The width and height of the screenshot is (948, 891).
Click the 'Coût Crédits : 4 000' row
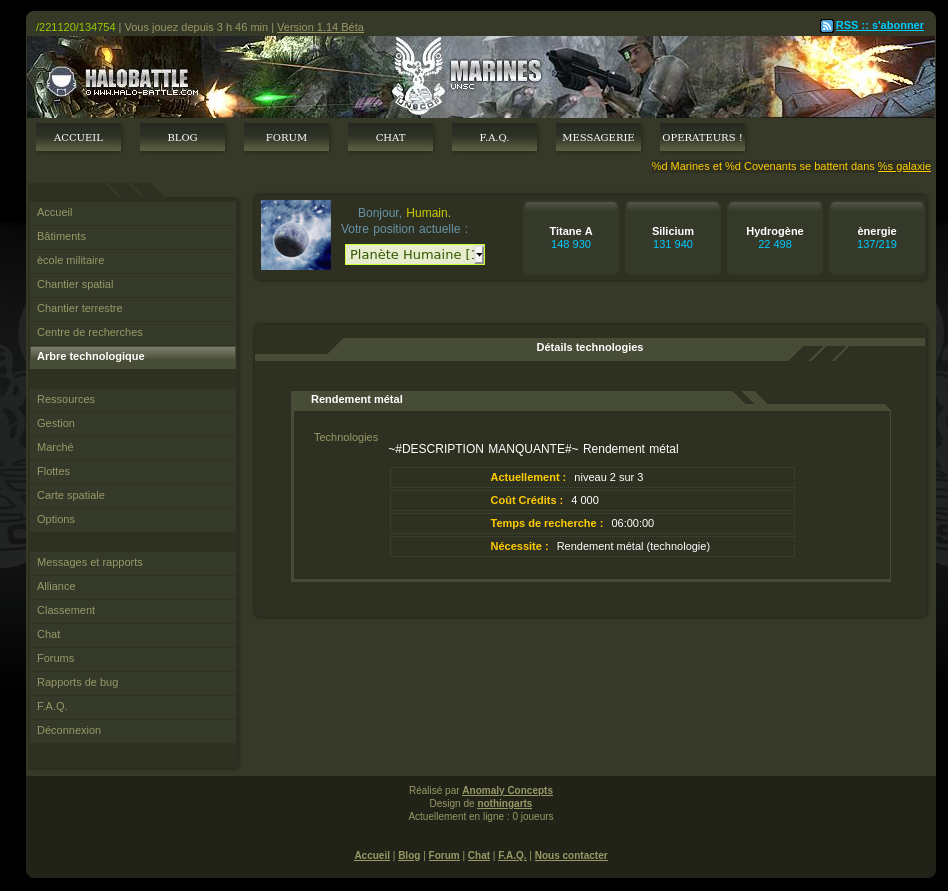(x=592, y=501)
